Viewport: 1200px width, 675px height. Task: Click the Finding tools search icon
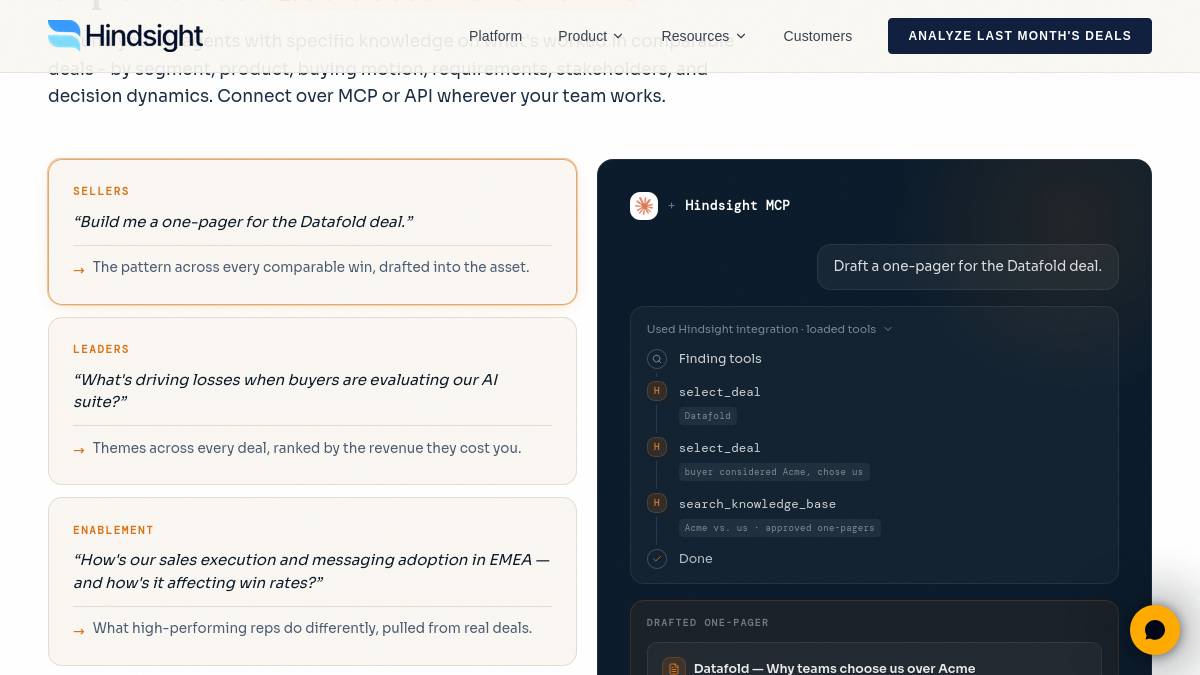coord(657,359)
